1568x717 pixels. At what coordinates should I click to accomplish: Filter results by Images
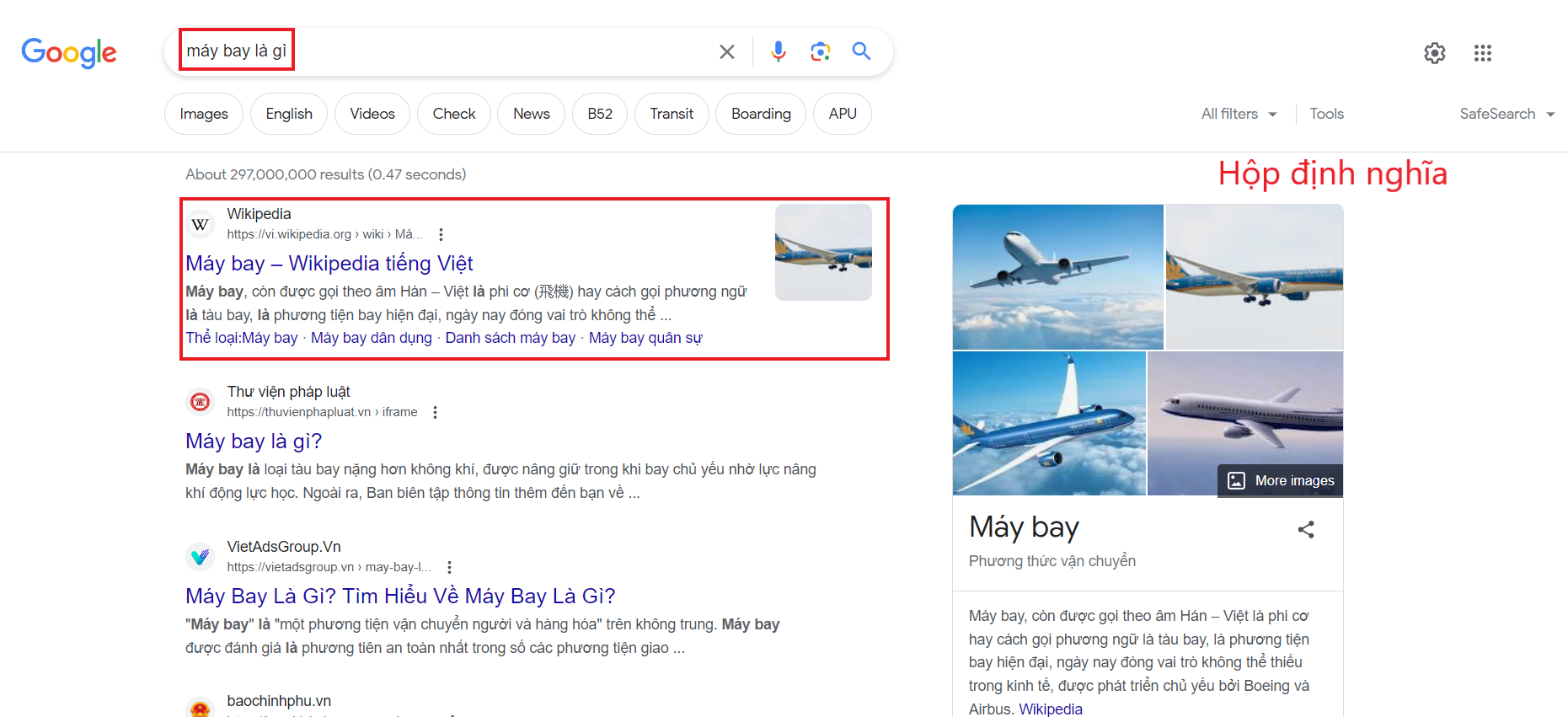204,114
